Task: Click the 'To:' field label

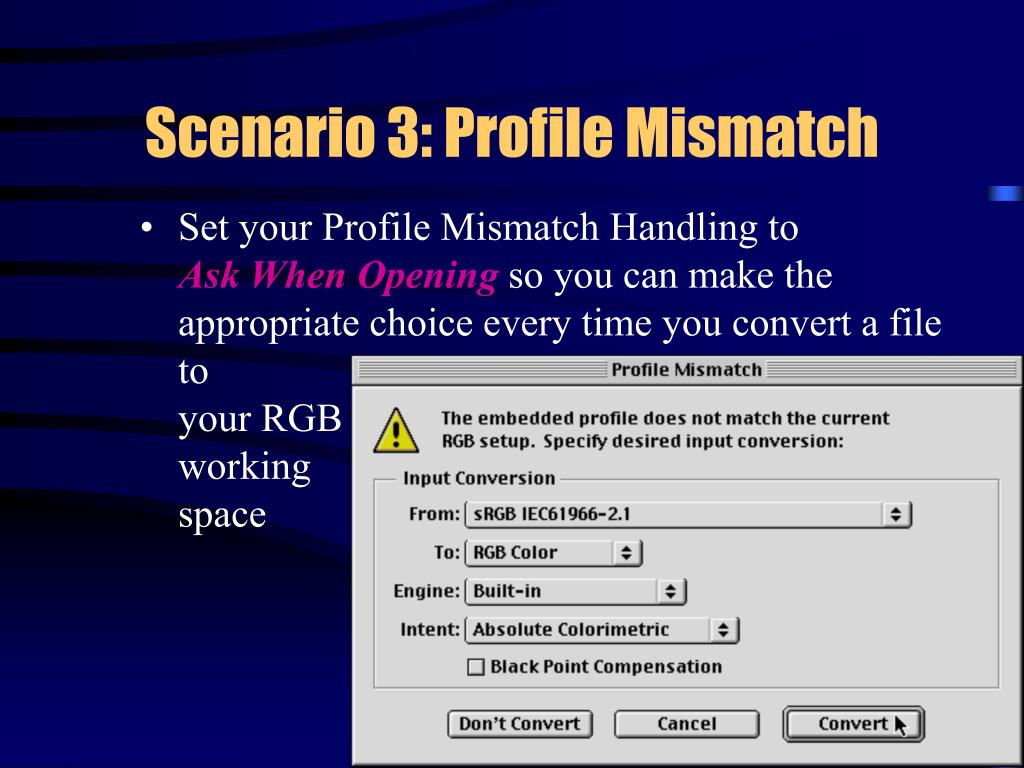Action: (x=447, y=552)
